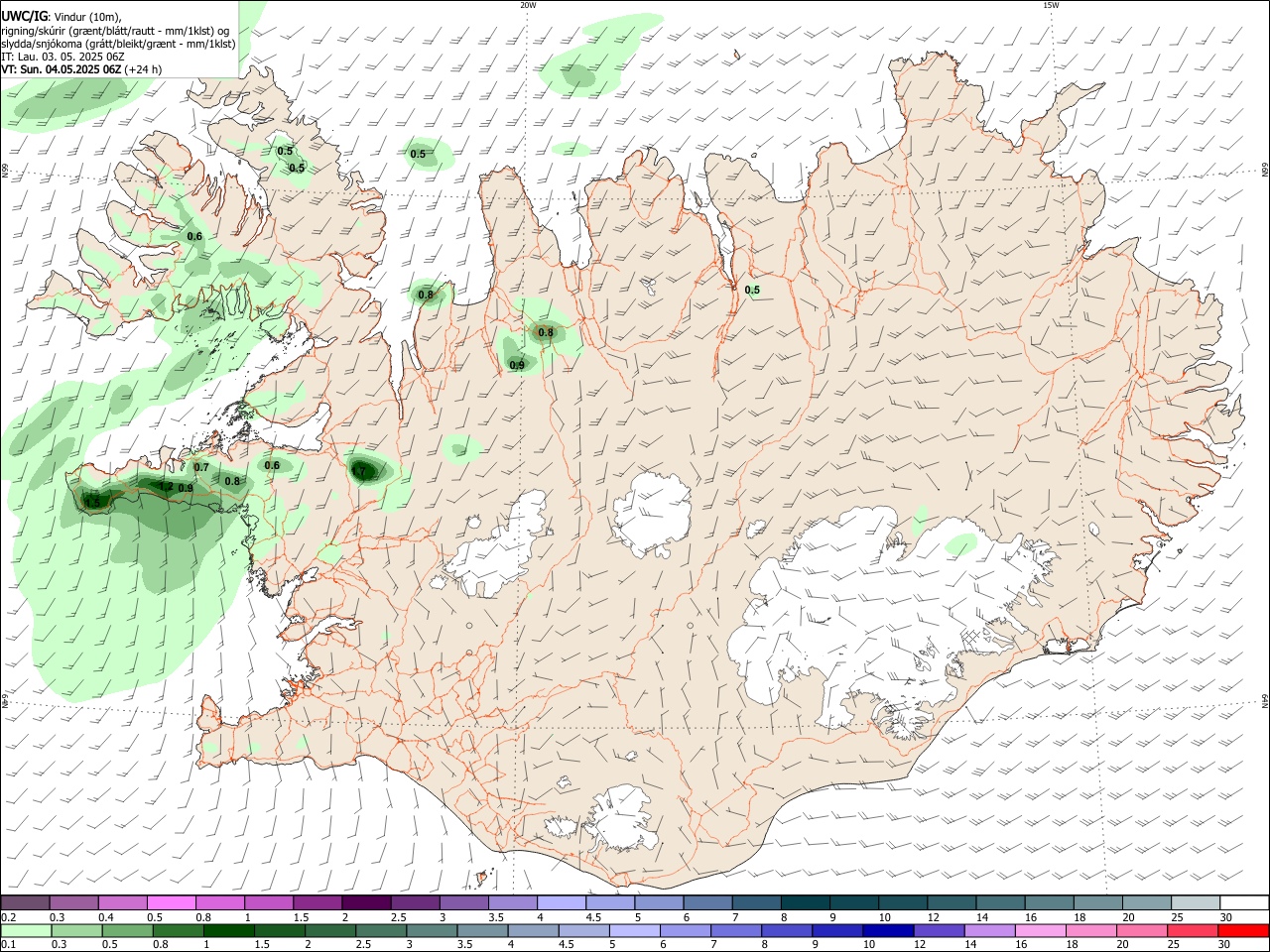This screenshot has height=952, width=1270.
Task: Pick the pink swatch labeled 18 in the lower legend
Action: pyautogui.click(x=1091, y=930)
